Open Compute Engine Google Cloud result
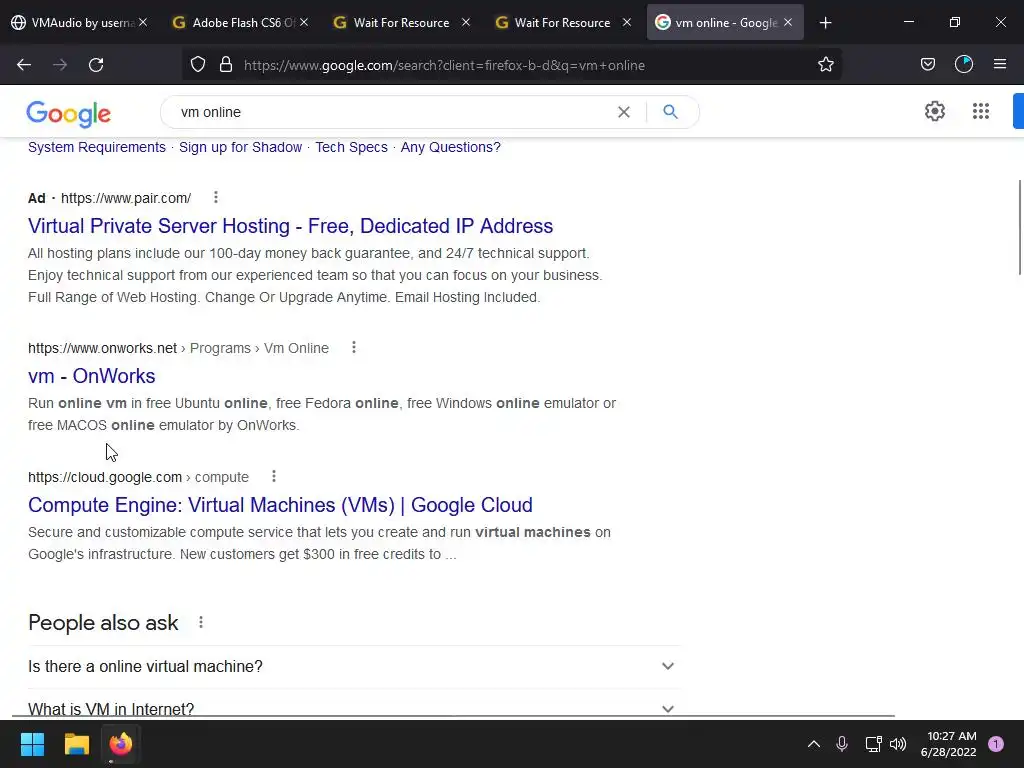This screenshot has width=1024, height=768. (280, 505)
